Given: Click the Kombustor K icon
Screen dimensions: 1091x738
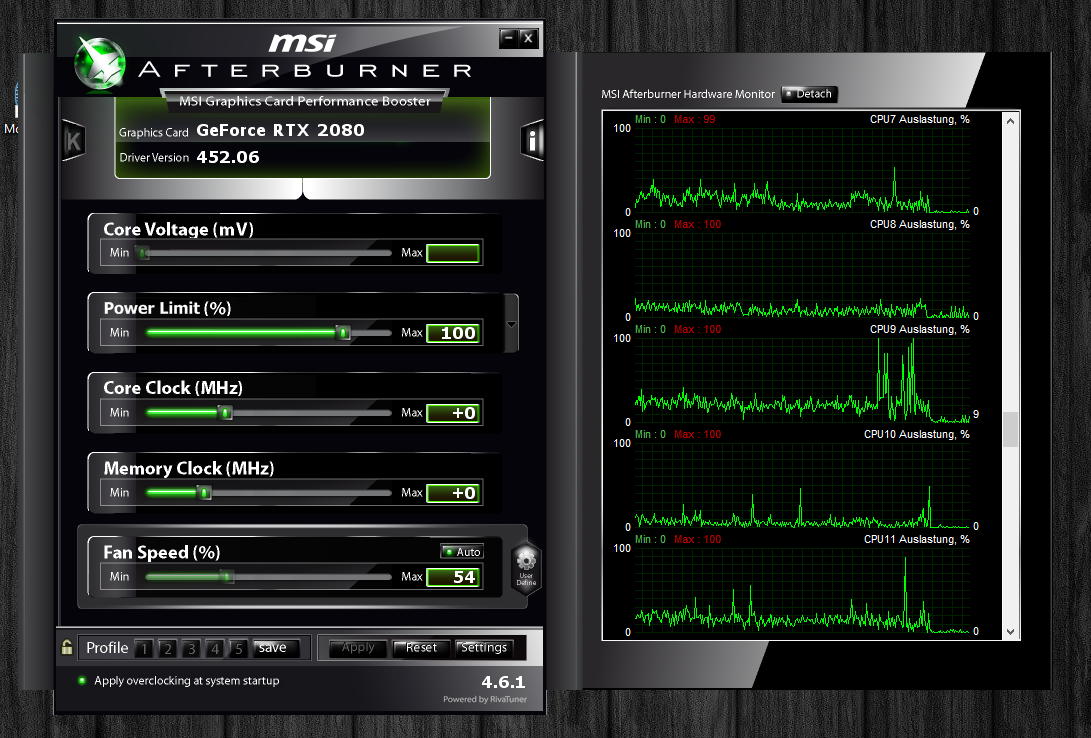Looking at the screenshot, I should [x=73, y=141].
